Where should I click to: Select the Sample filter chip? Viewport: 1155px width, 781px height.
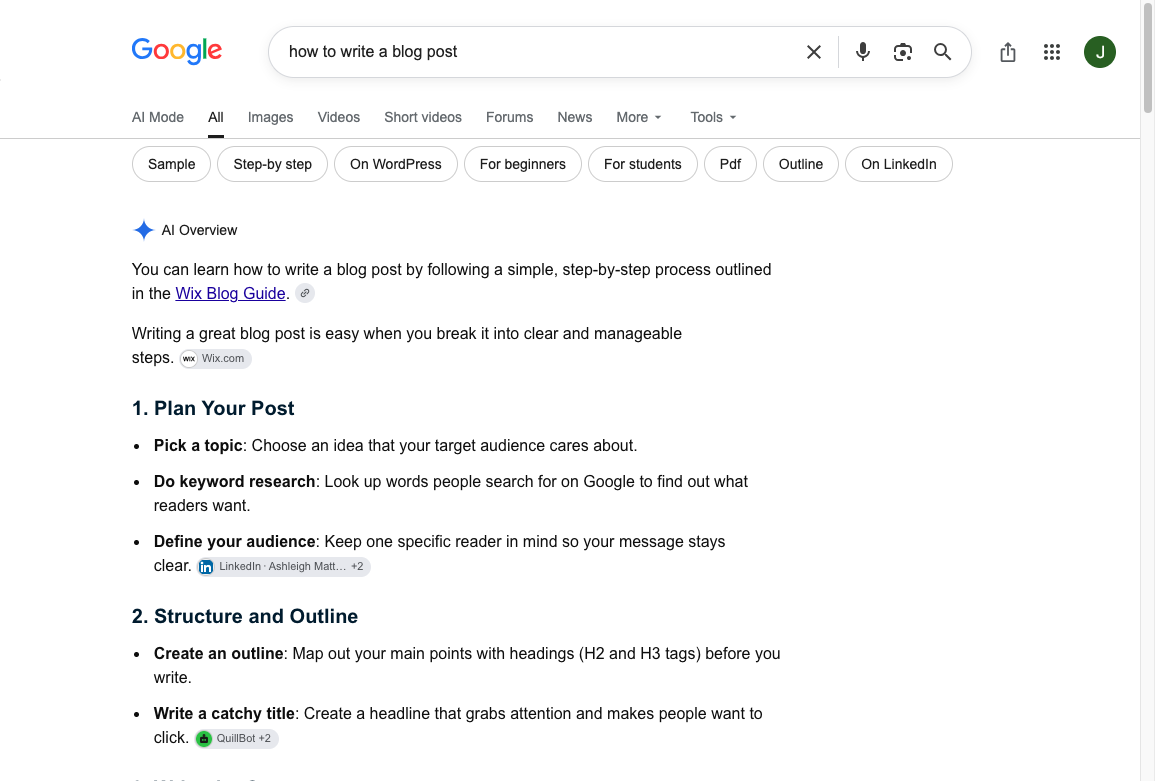pos(172,164)
